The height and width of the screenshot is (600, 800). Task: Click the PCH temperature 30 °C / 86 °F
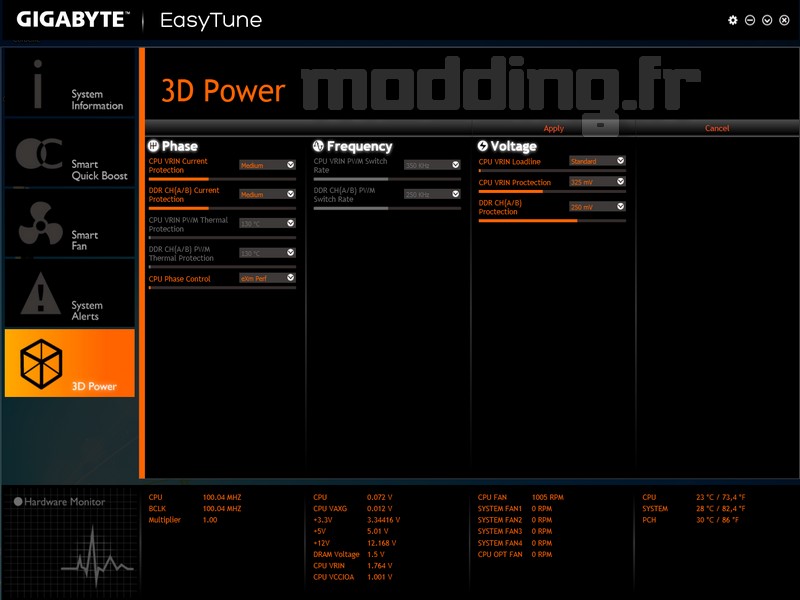[690, 520]
